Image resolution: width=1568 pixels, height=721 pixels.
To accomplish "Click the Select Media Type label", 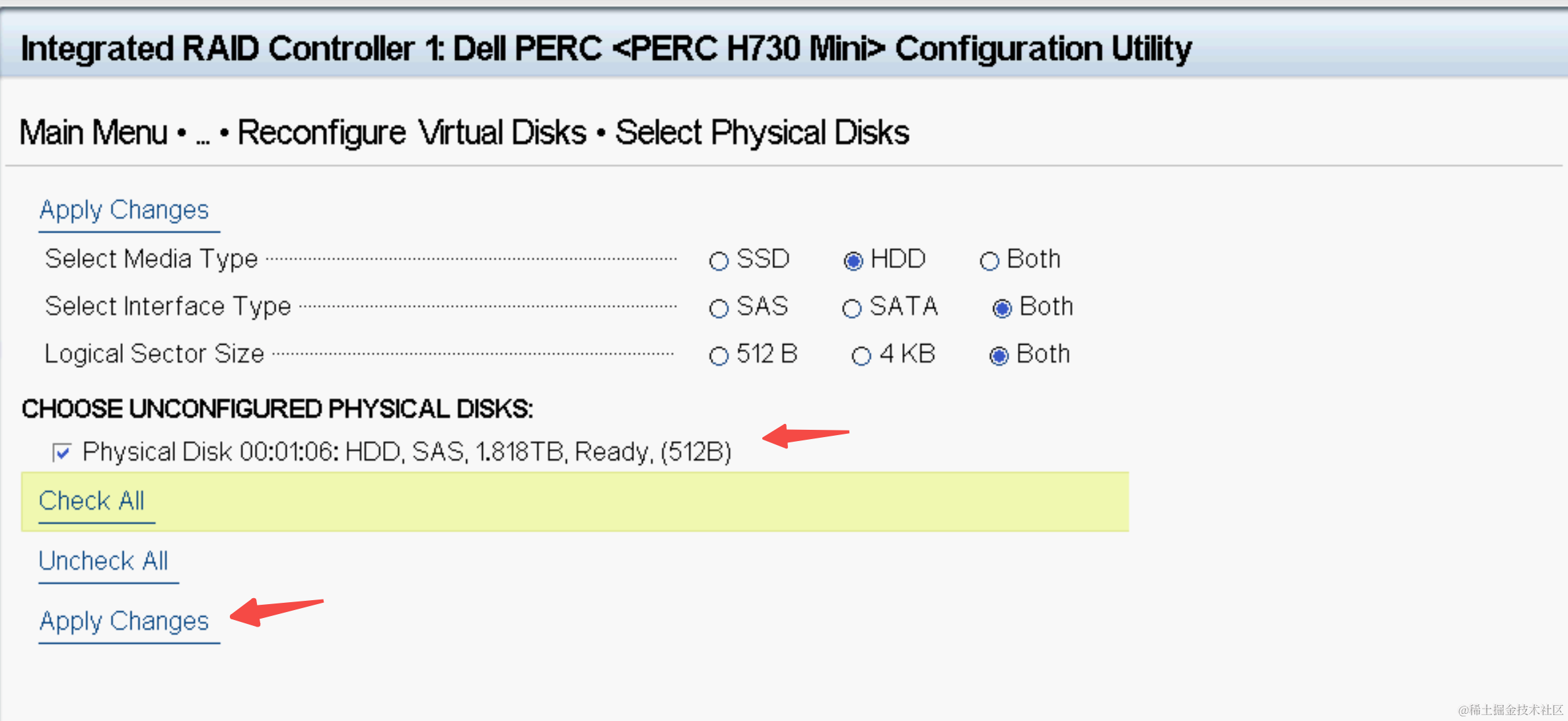I will [151, 259].
